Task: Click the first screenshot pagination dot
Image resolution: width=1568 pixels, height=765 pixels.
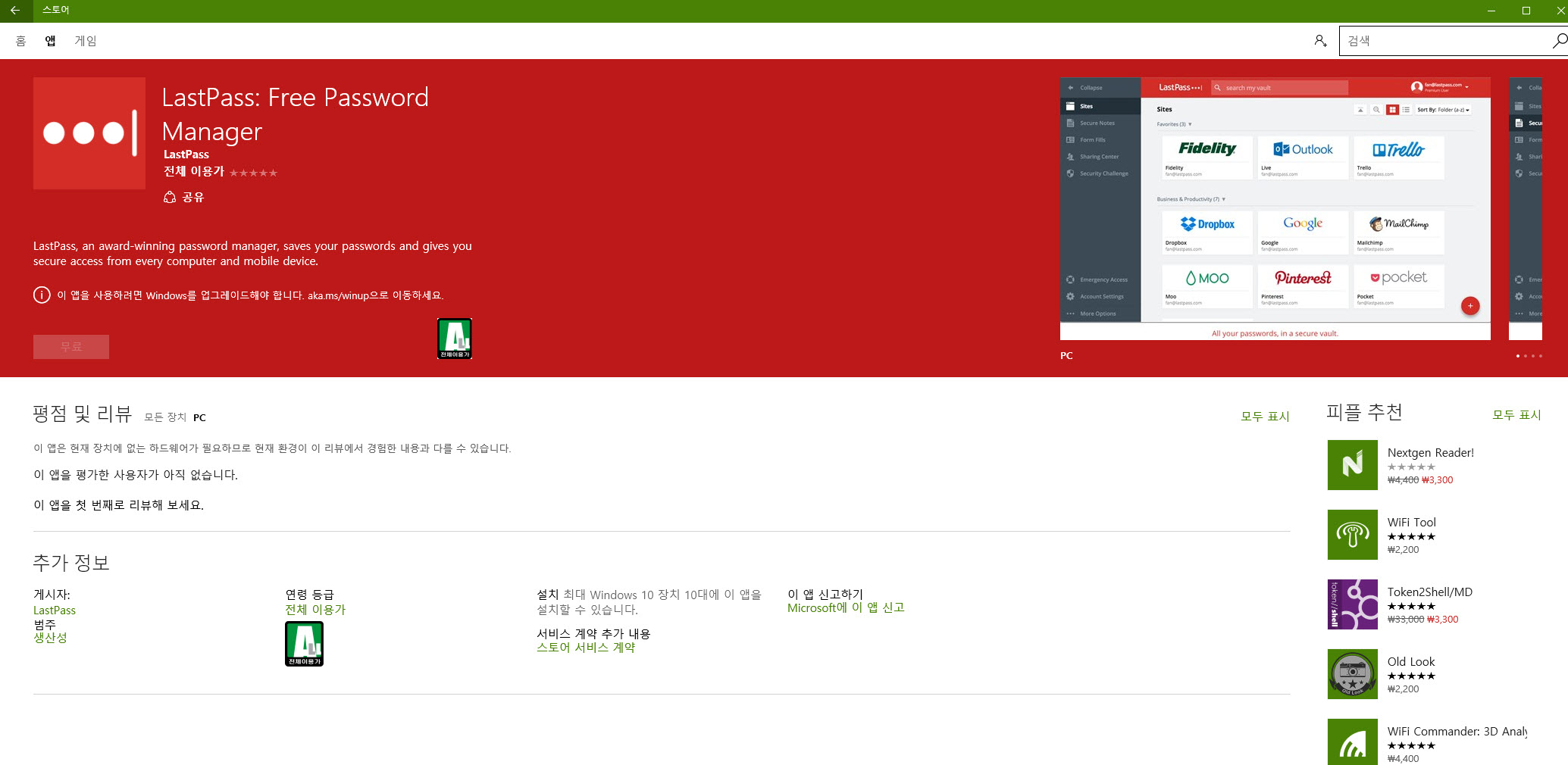Action: pos(1517,356)
